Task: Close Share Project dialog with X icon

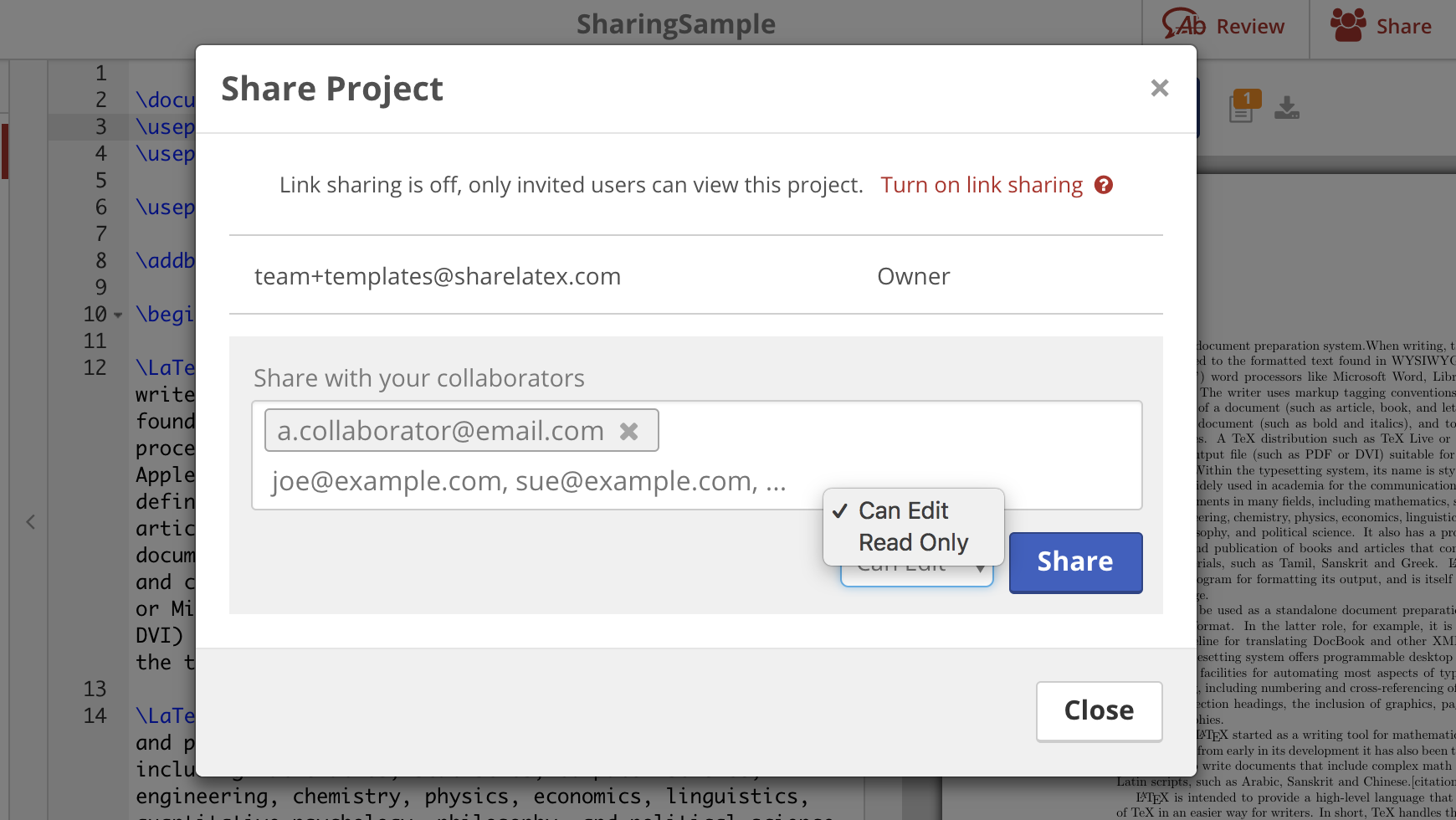Action: click(x=1159, y=88)
